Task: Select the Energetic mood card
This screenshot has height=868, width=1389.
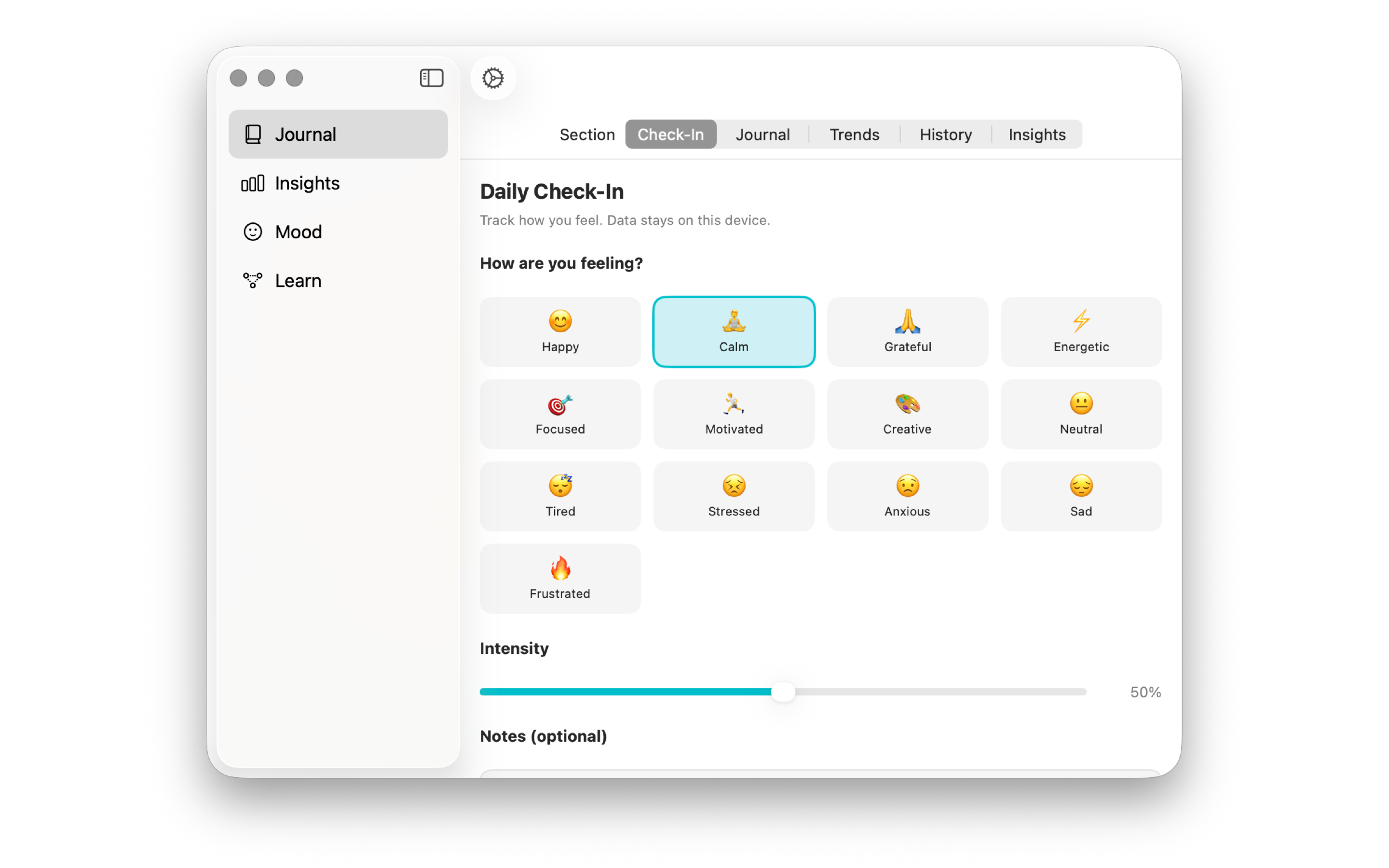Action: click(1081, 332)
